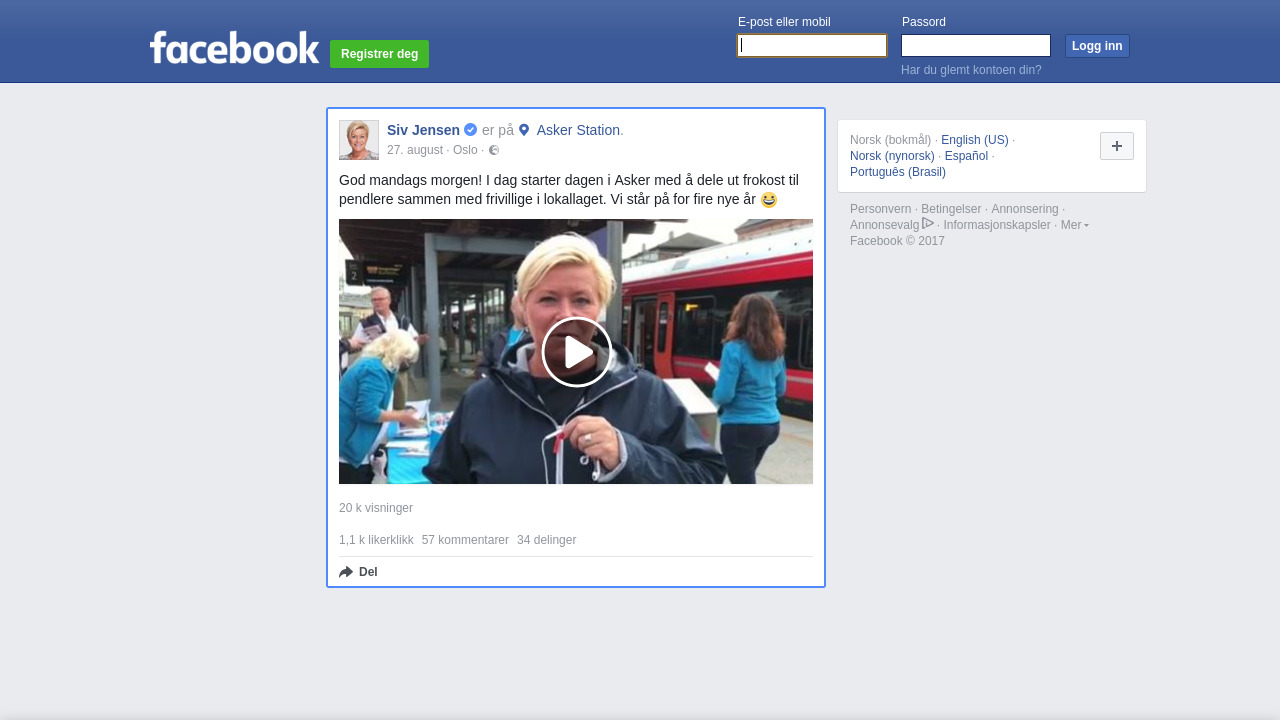Focus the E-post eller mobil field
This screenshot has height=720, width=1280.
tap(812, 46)
